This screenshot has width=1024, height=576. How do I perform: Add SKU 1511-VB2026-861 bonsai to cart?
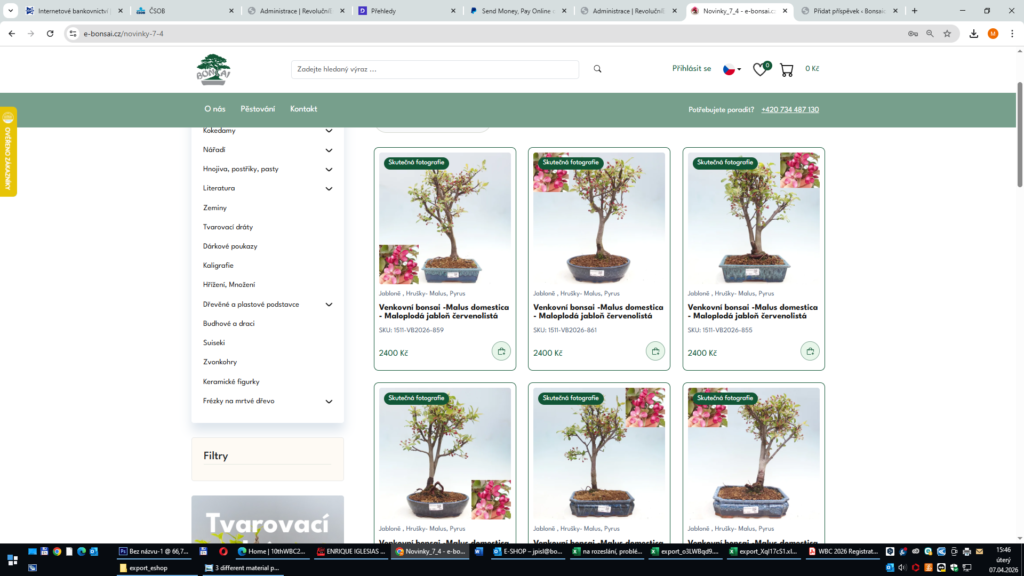[x=655, y=351]
